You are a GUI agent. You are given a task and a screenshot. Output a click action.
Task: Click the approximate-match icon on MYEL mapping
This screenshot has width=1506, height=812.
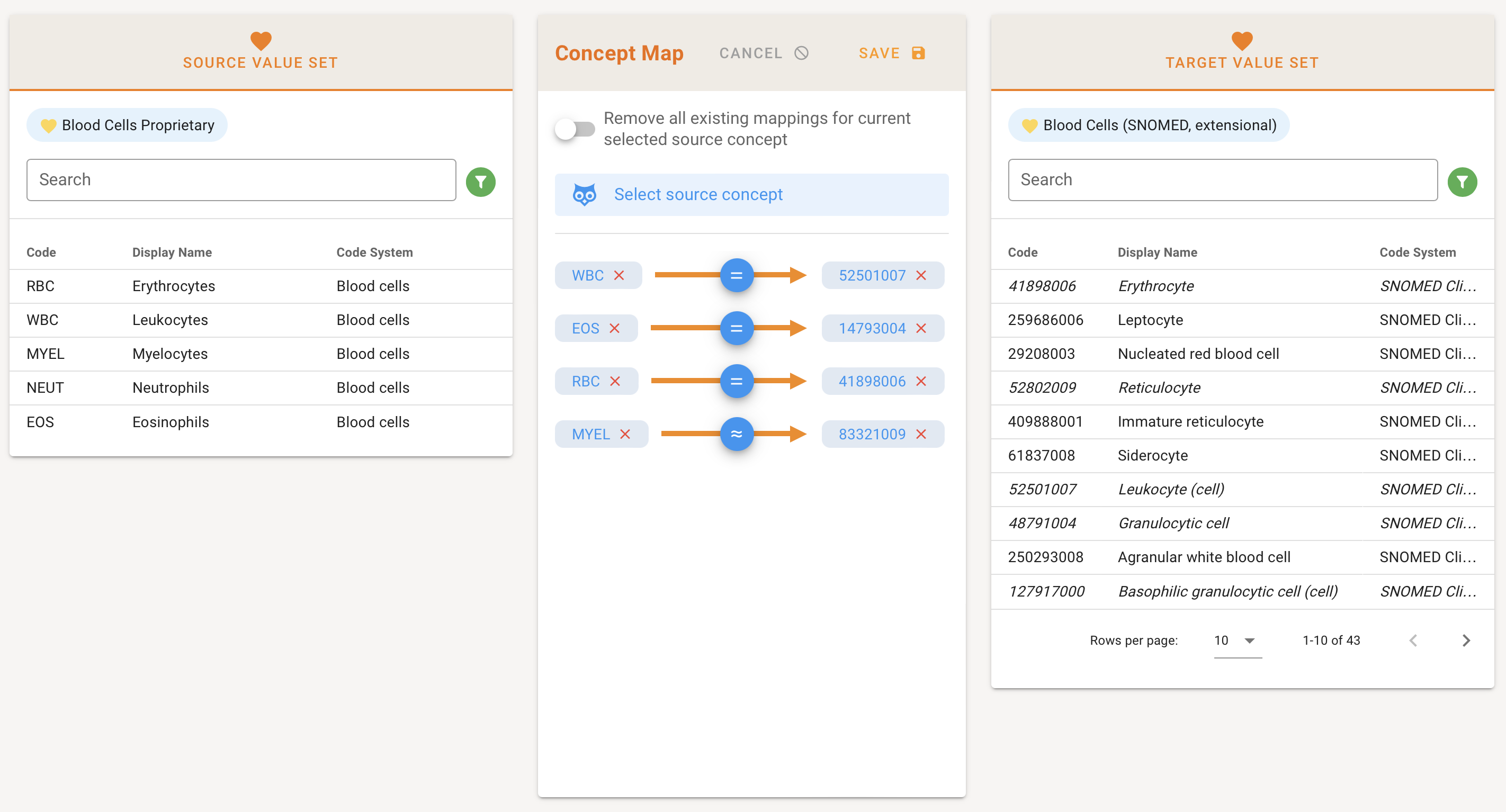click(737, 434)
